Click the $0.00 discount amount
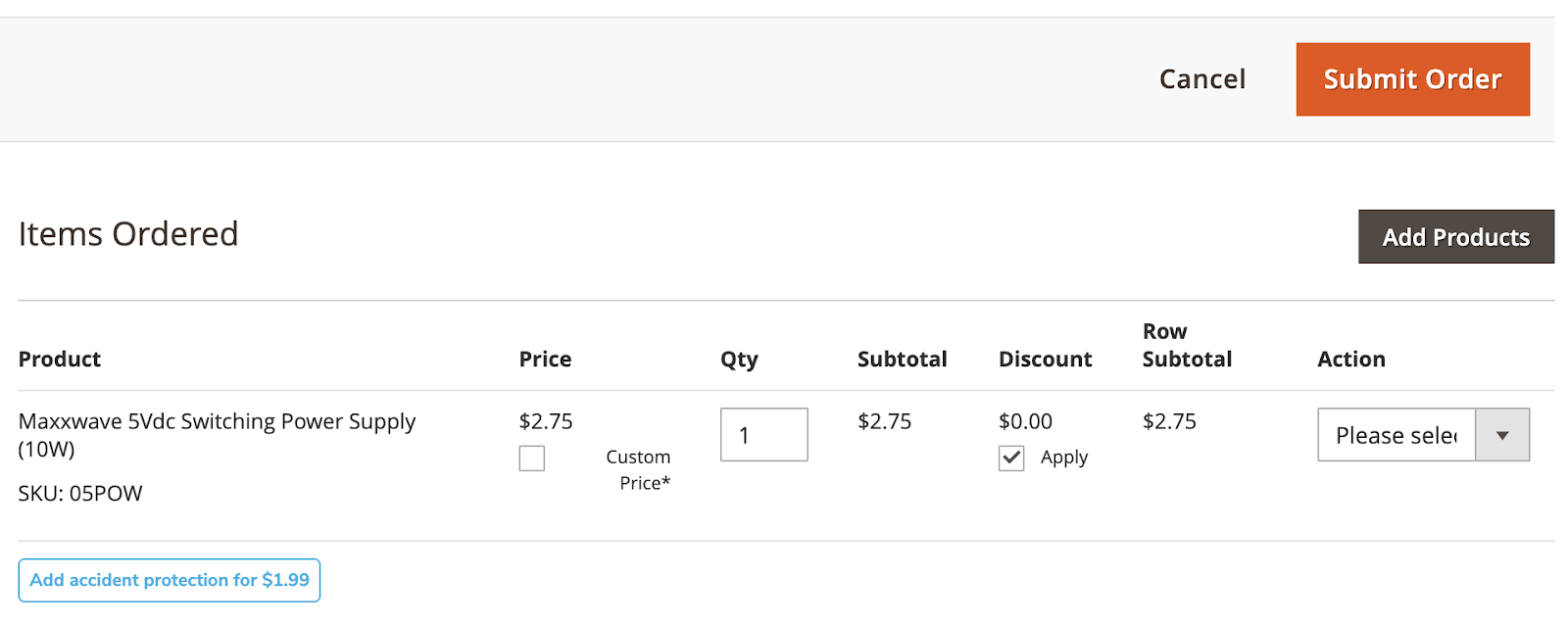This screenshot has width=1568, height=627. pos(1025,421)
